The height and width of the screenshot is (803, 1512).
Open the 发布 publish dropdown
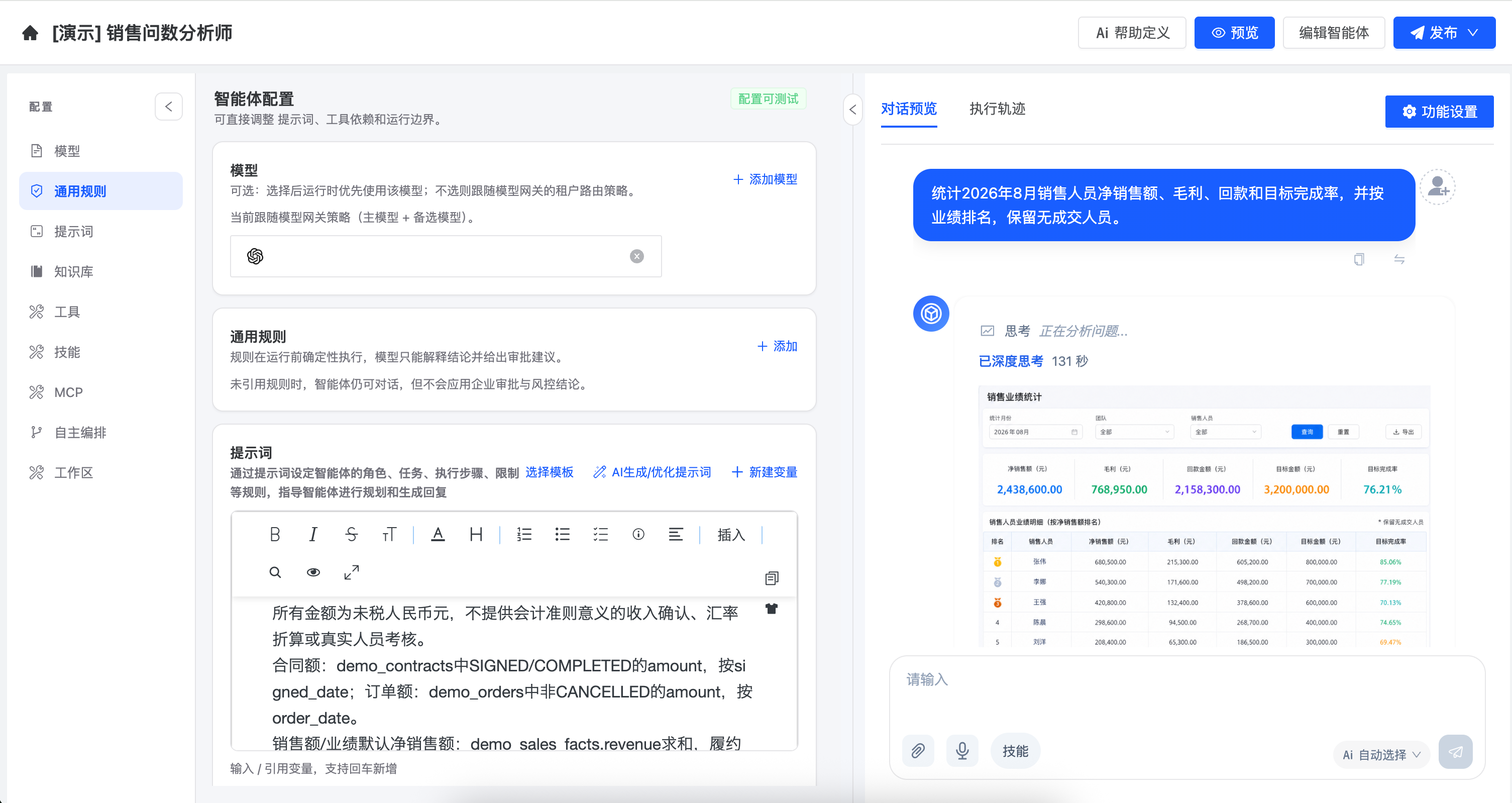tap(1444, 33)
